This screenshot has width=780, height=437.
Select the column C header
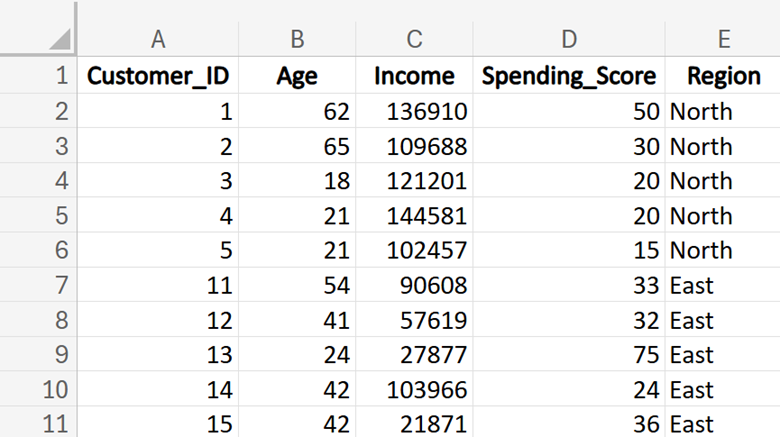click(x=414, y=39)
